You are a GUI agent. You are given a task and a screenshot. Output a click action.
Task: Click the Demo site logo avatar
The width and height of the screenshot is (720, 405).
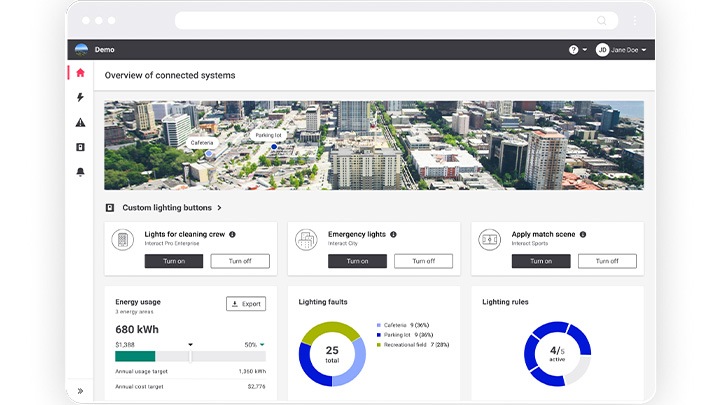click(81, 50)
